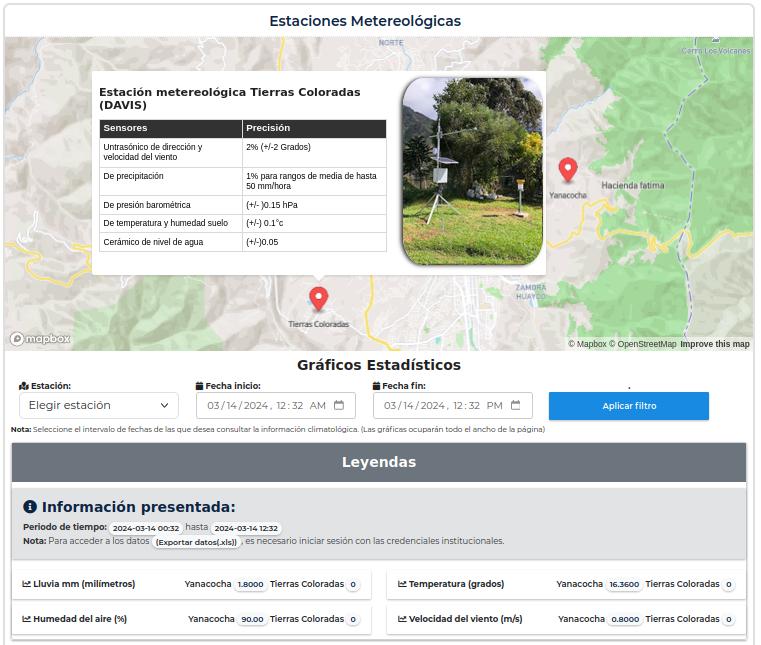Screen dimensions: 761x645
Task: Select the De precipitación sensor row
Action: point(243,182)
